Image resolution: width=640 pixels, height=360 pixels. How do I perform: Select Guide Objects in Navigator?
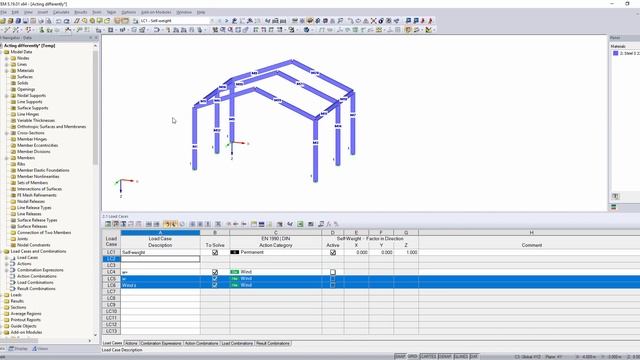pyautogui.click(x=23, y=326)
